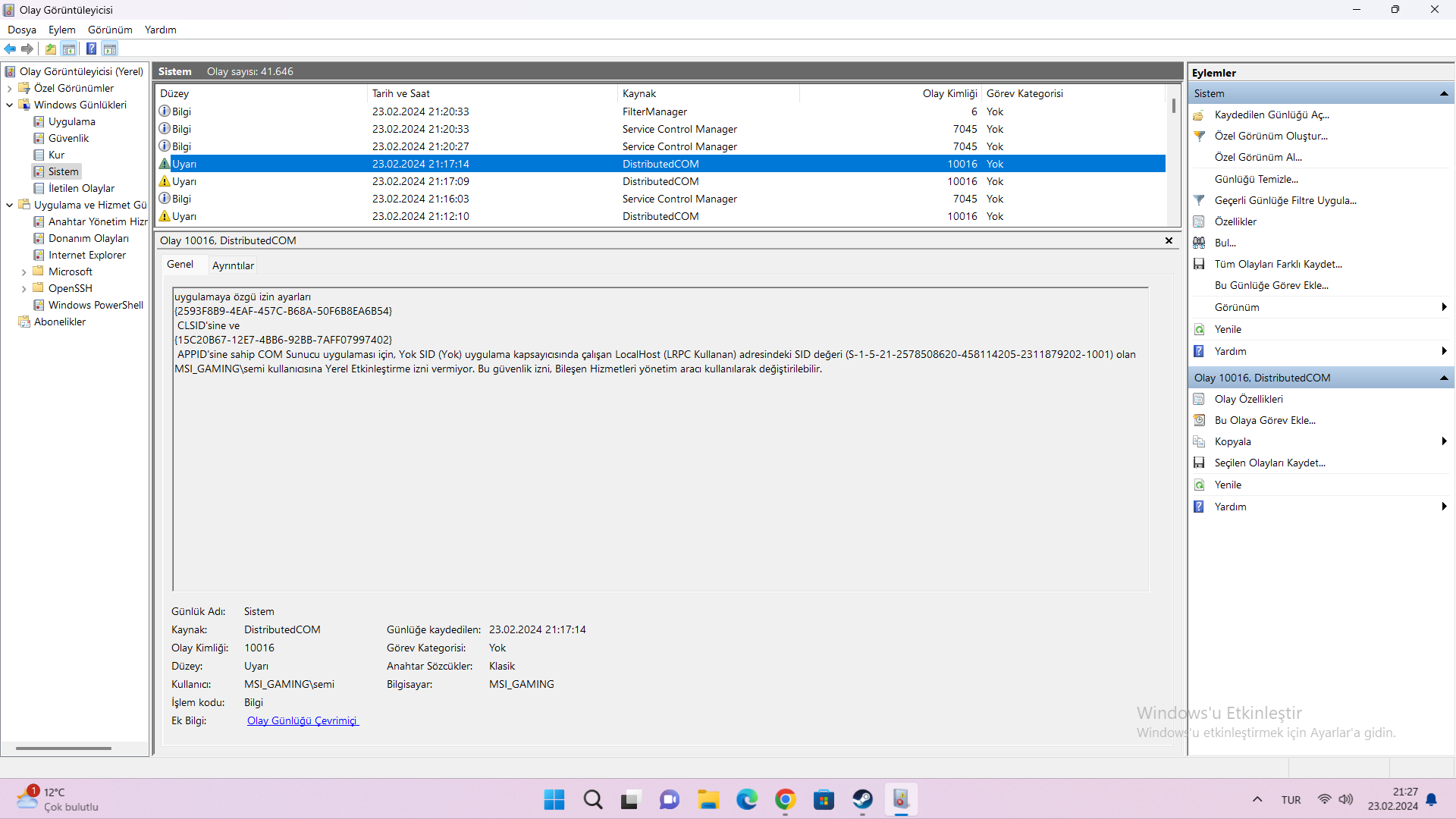
Task: Collapse the Sistem actions section
Action: 1444,93
